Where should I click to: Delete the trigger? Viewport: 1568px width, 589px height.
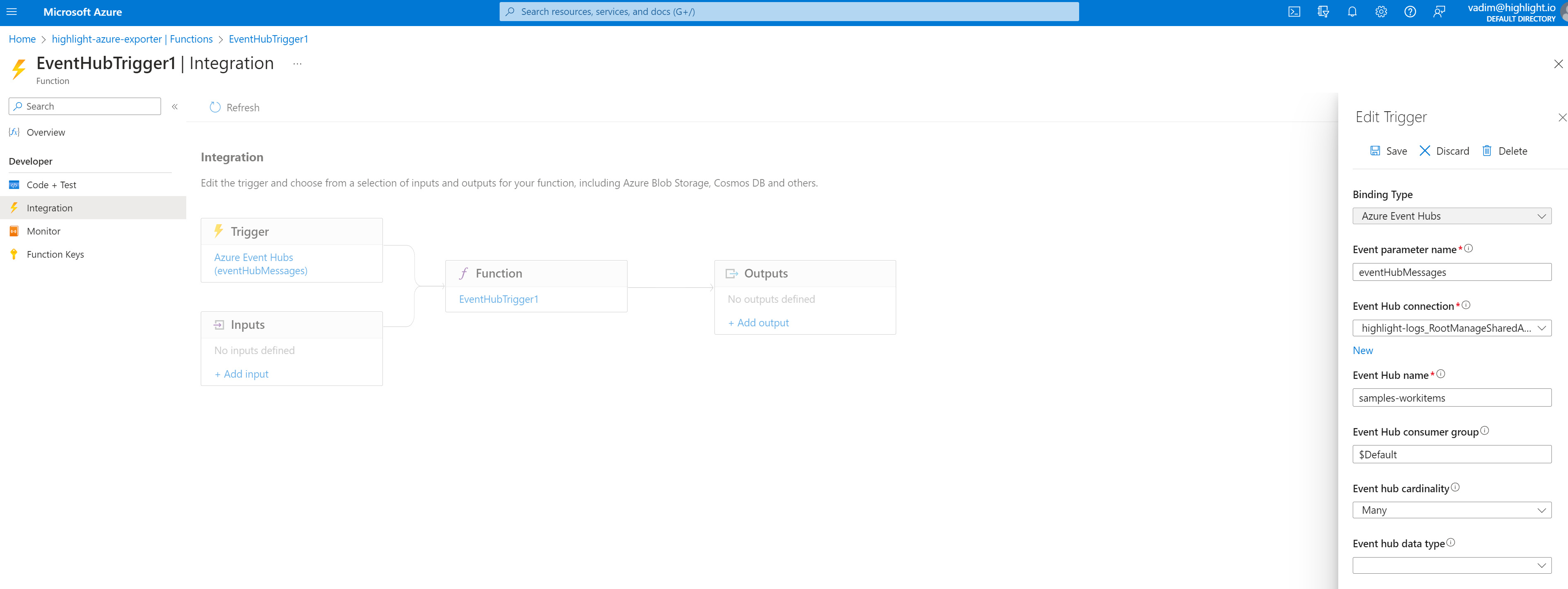(1505, 151)
